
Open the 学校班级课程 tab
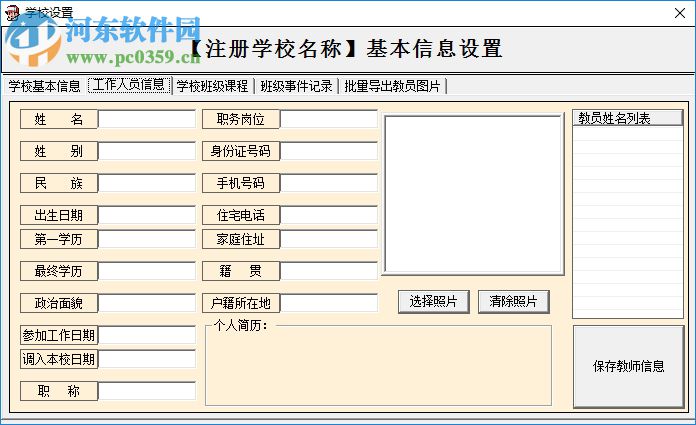[212, 86]
